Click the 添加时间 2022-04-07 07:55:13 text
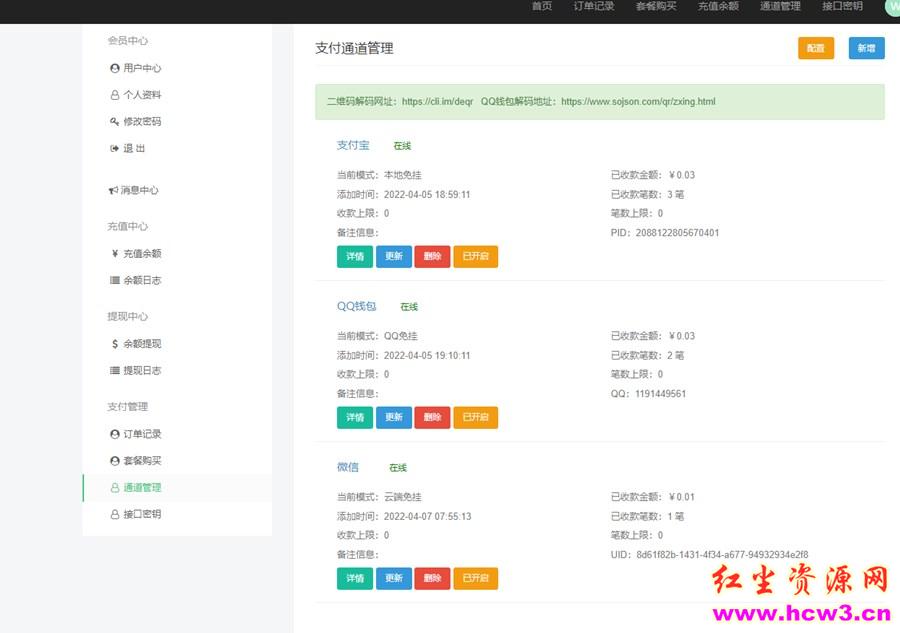 coord(404,517)
